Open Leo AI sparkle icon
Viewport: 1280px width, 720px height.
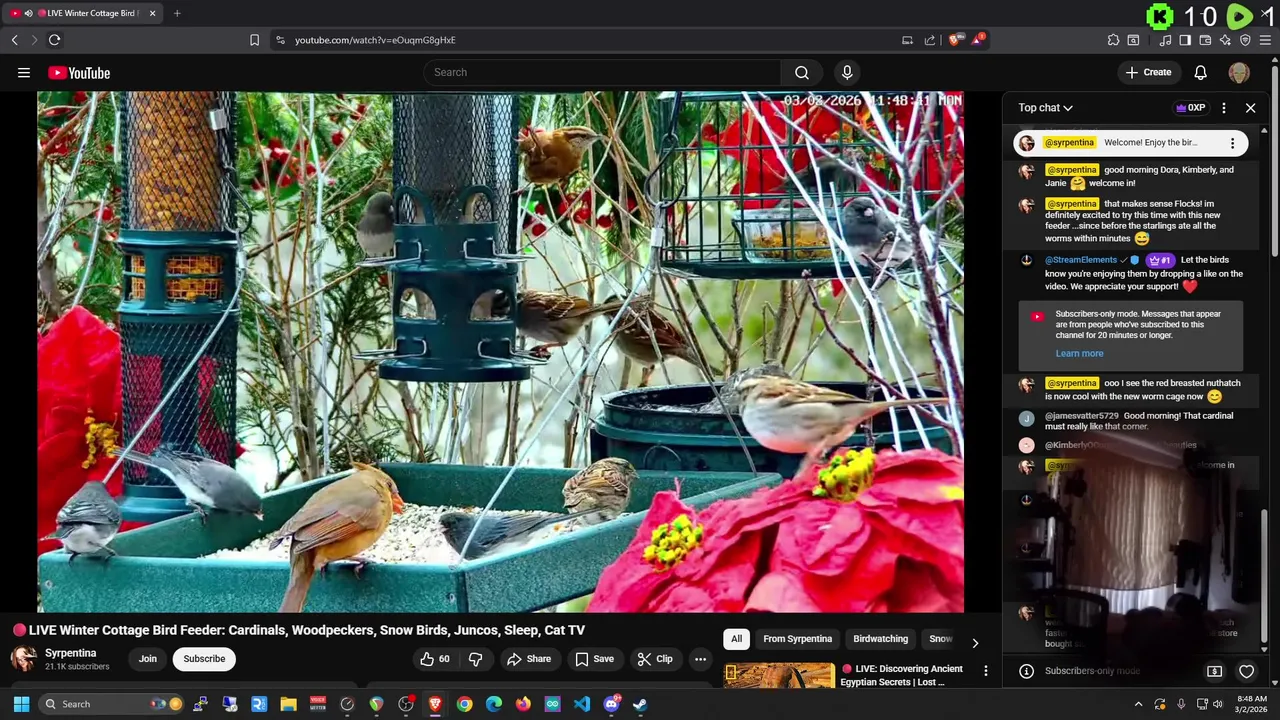pyautogui.click(x=1225, y=40)
